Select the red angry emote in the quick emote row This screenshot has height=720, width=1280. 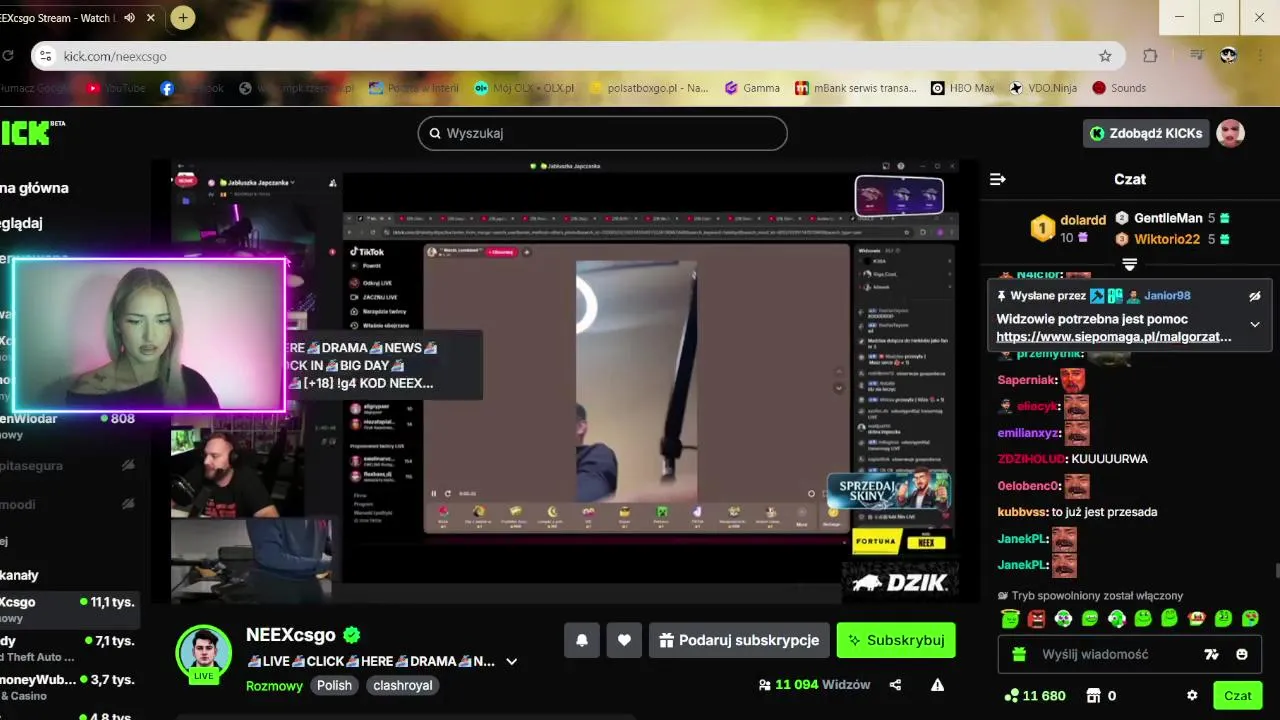pyautogui.click(x=1037, y=619)
